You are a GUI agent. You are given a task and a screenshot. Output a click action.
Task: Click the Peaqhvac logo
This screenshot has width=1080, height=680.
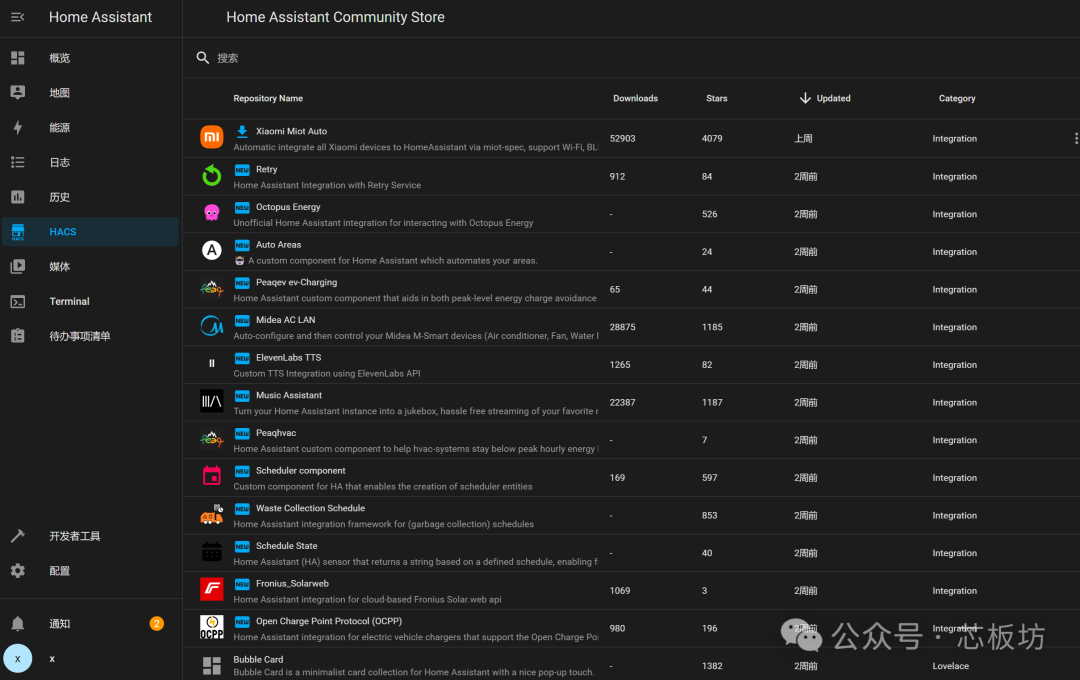click(211, 438)
